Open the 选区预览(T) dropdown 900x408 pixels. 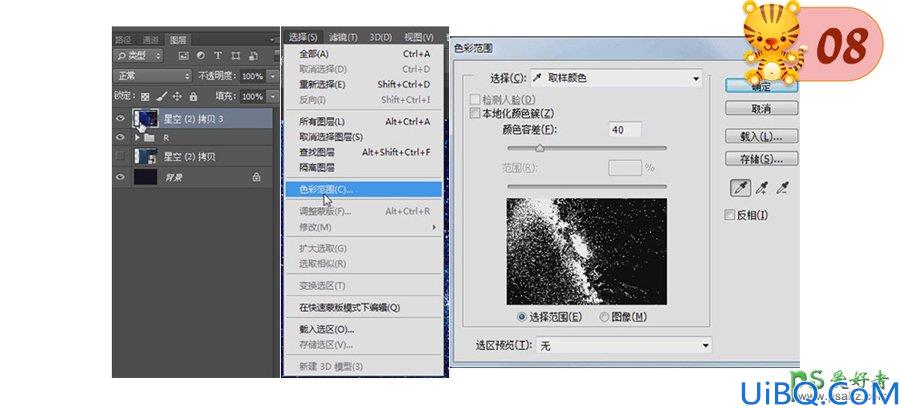click(624, 346)
